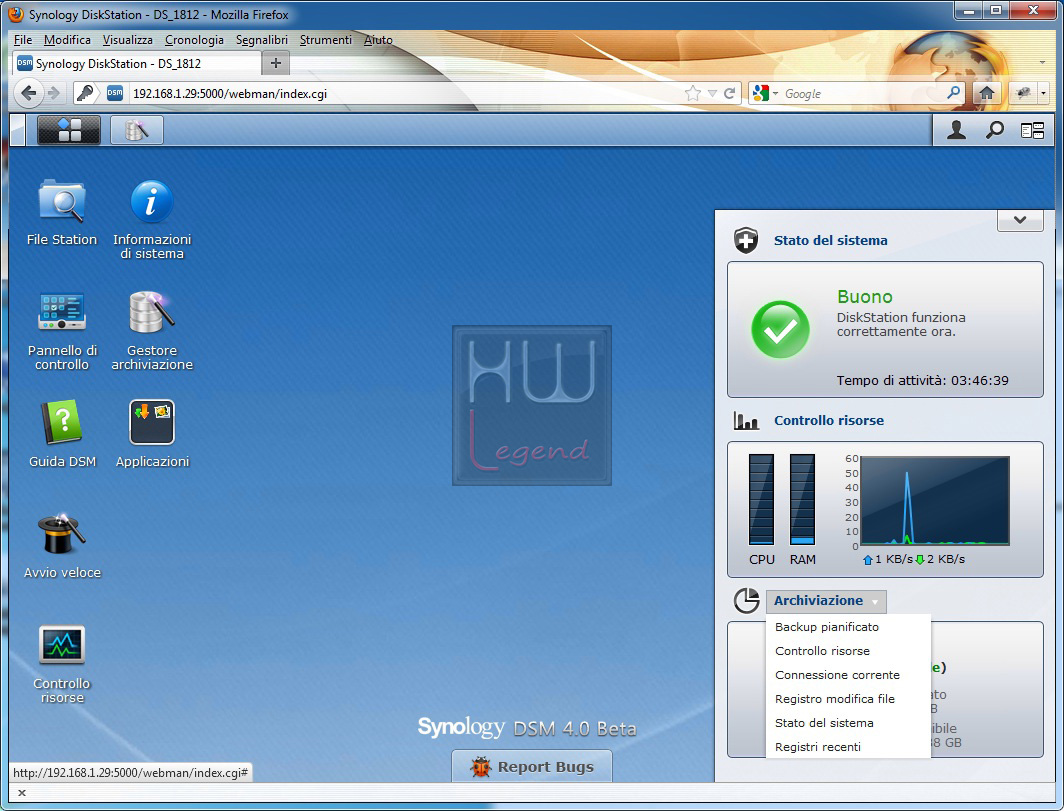This screenshot has height=811, width=1064.
Task: Open the Strumenti menu
Action: point(326,40)
